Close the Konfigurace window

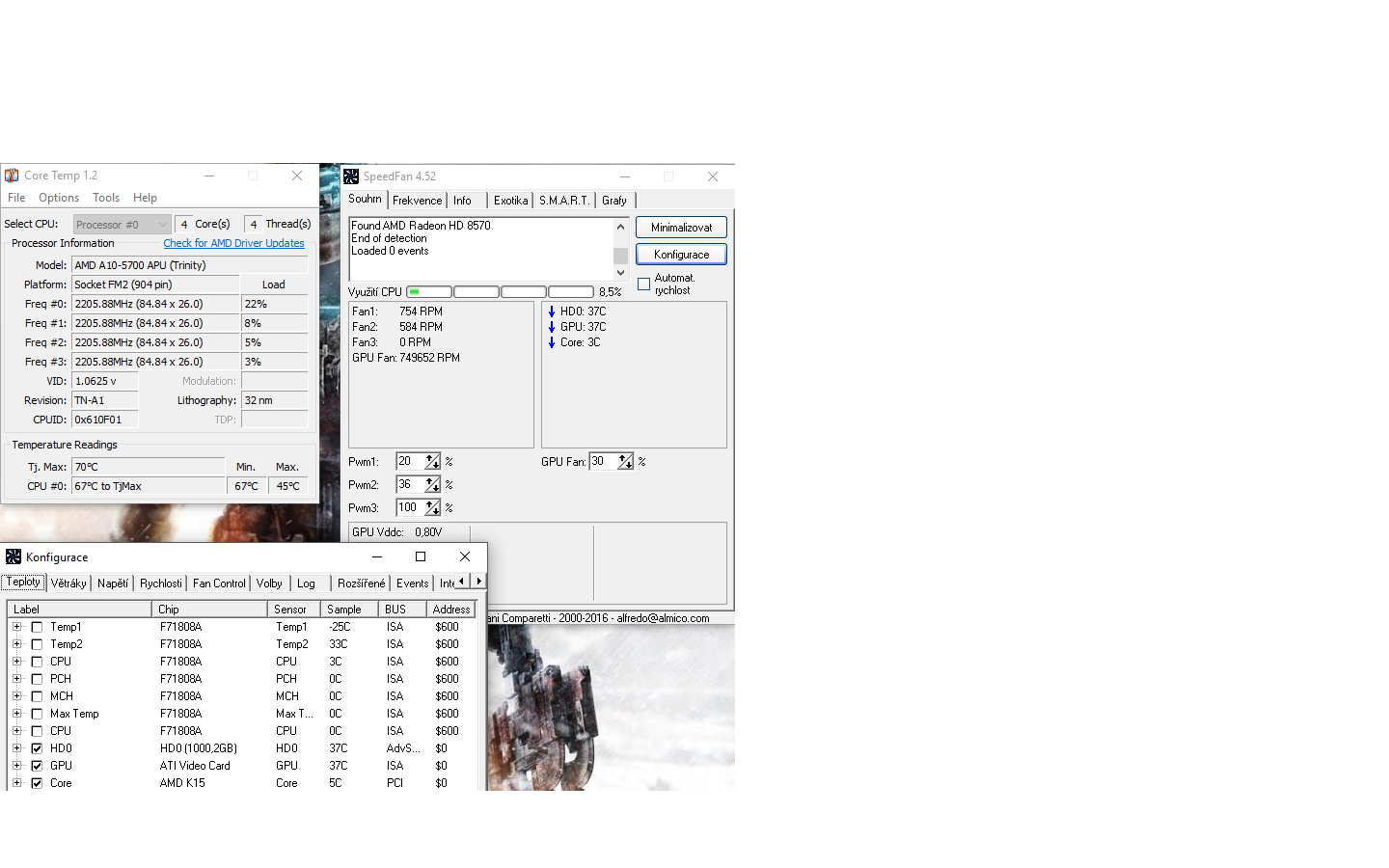465,556
